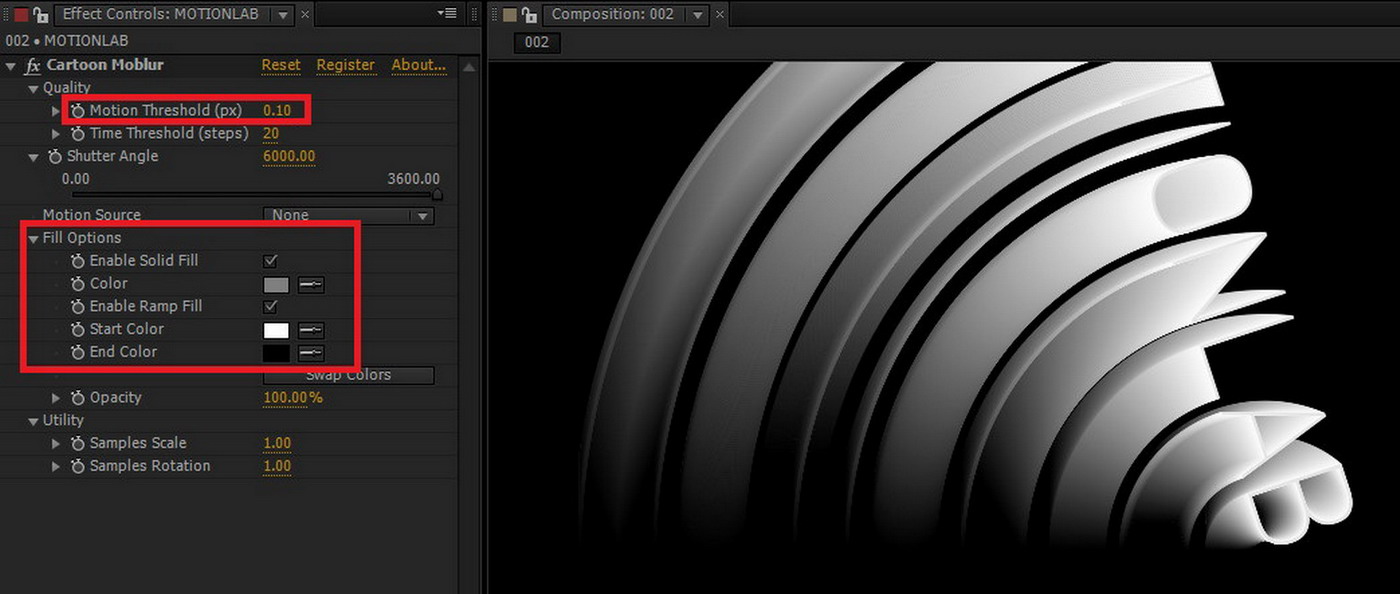The image size is (1400, 594).
Task: Click the eyedropper beside the Color swatch
Action: 311,285
